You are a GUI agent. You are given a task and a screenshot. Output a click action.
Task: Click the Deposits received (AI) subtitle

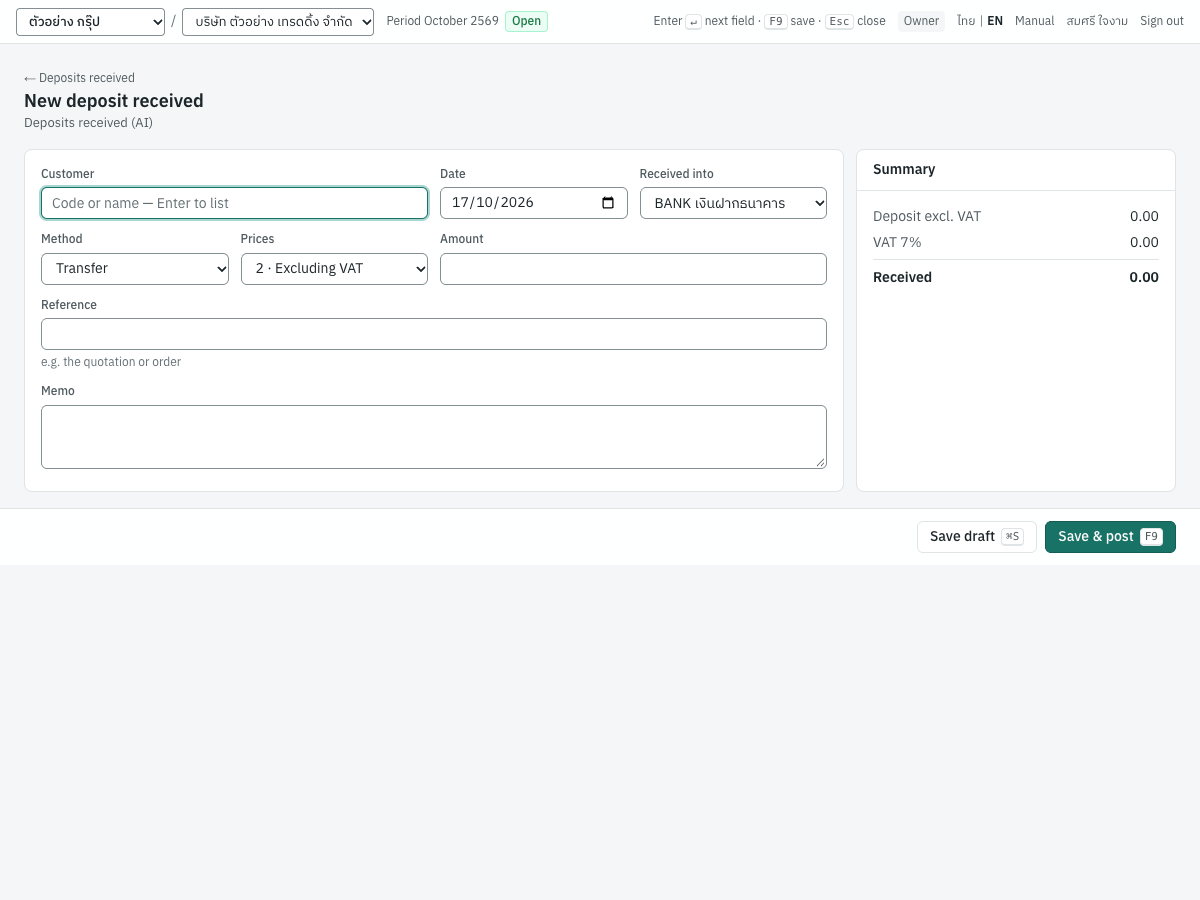click(88, 123)
